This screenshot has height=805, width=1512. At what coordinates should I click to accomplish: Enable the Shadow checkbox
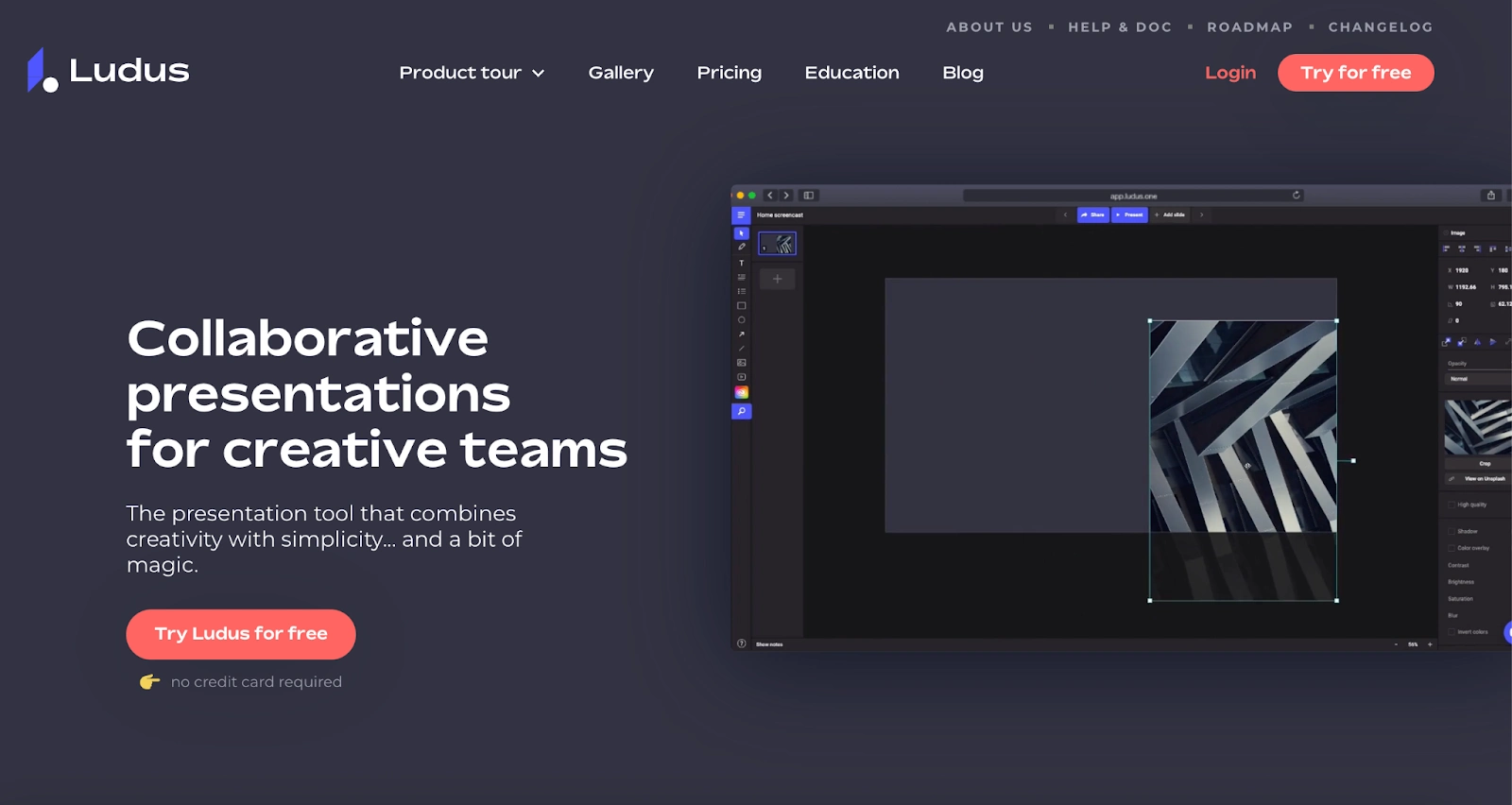(x=1452, y=531)
